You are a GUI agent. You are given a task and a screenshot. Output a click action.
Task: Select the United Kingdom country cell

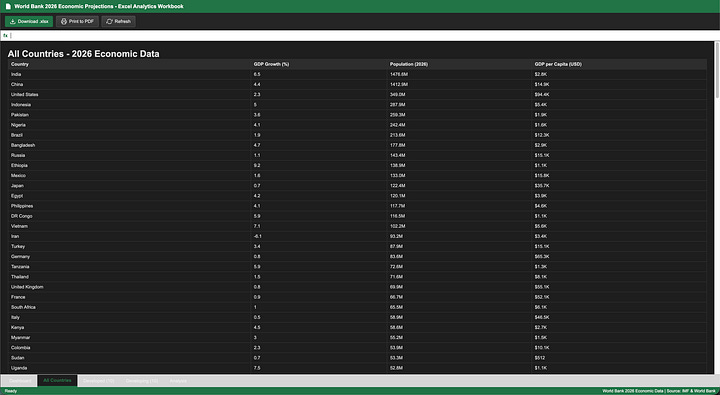click(129, 287)
